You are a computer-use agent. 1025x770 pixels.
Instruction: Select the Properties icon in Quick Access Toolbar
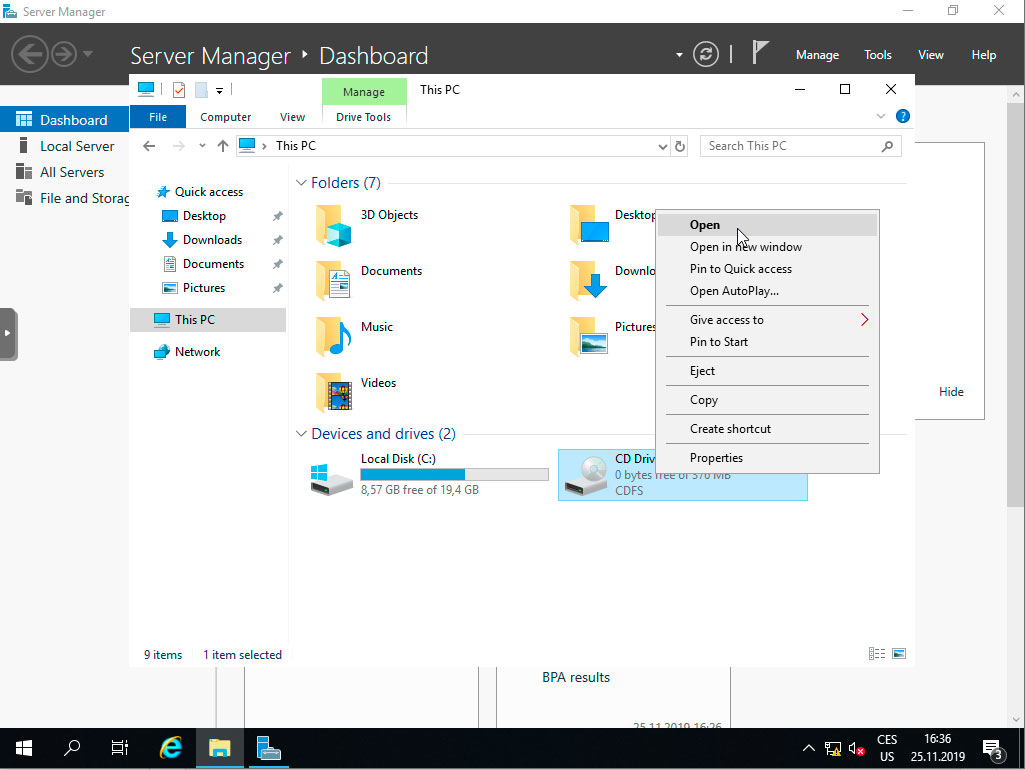178,90
